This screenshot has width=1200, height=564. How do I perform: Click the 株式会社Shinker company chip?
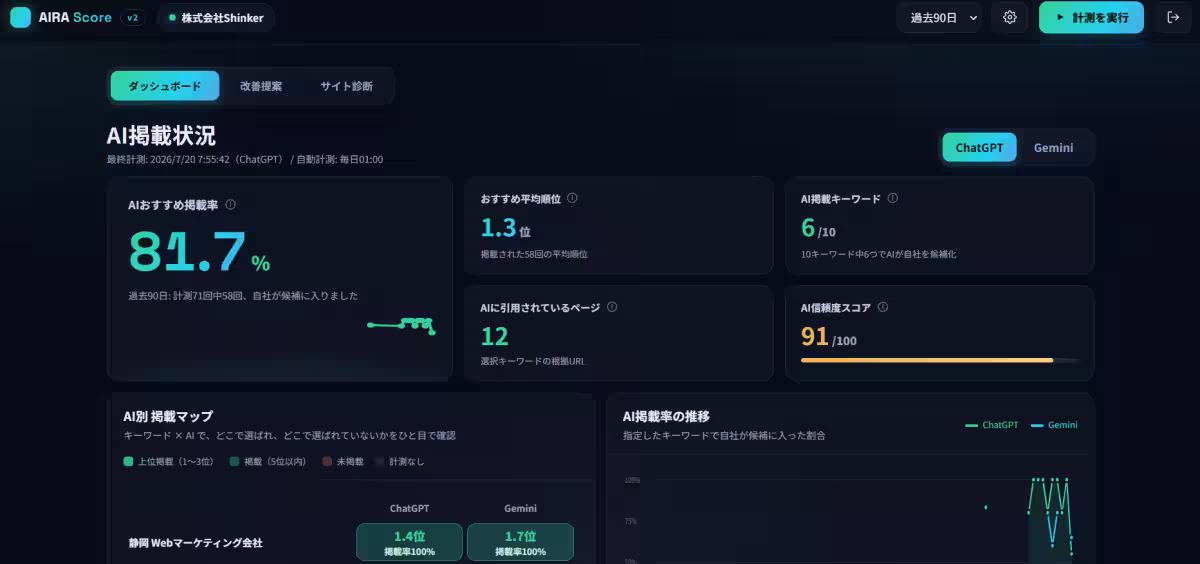pos(216,17)
